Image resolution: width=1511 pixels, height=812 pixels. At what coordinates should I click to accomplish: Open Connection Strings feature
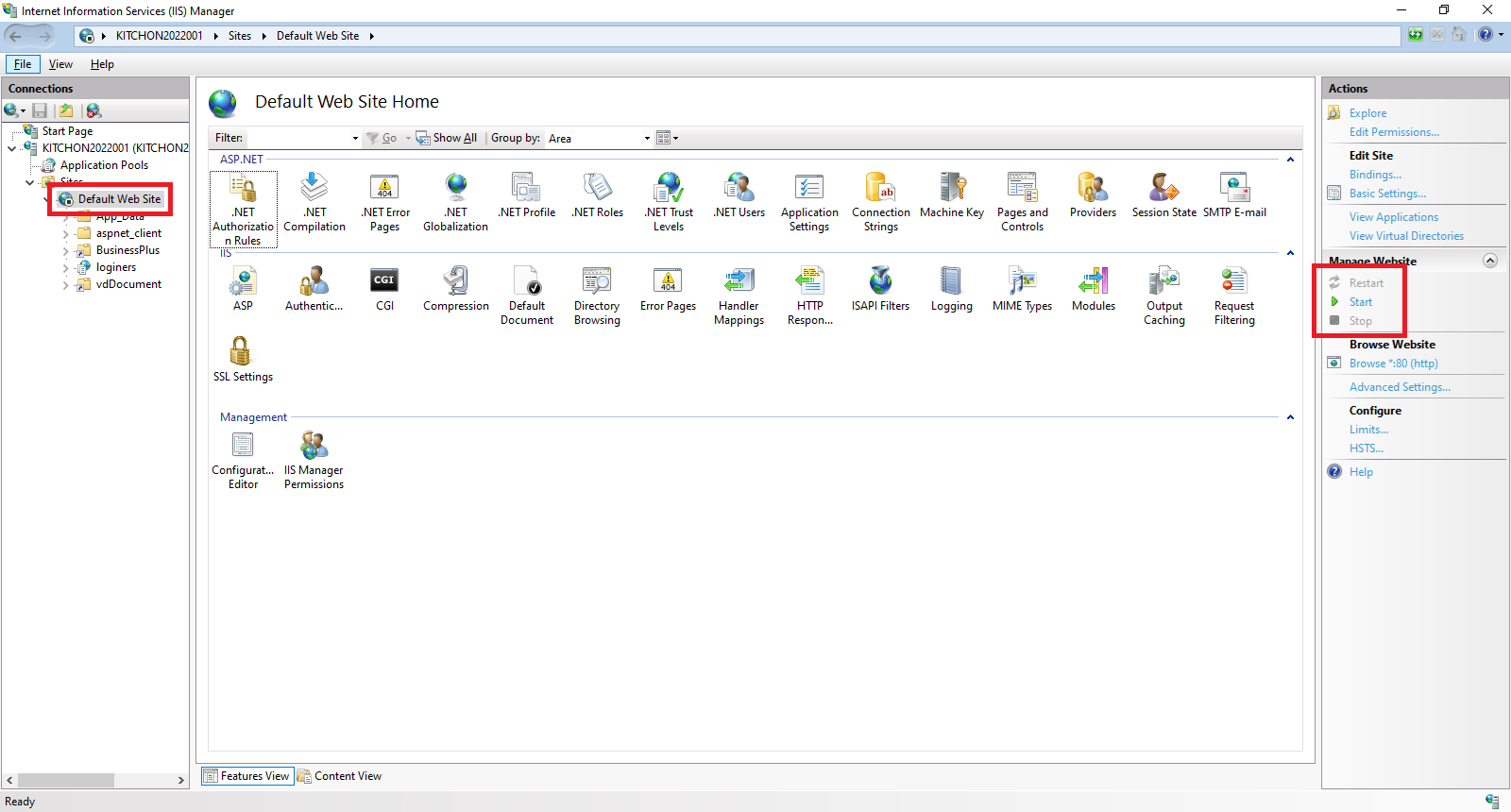[x=881, y=202]
